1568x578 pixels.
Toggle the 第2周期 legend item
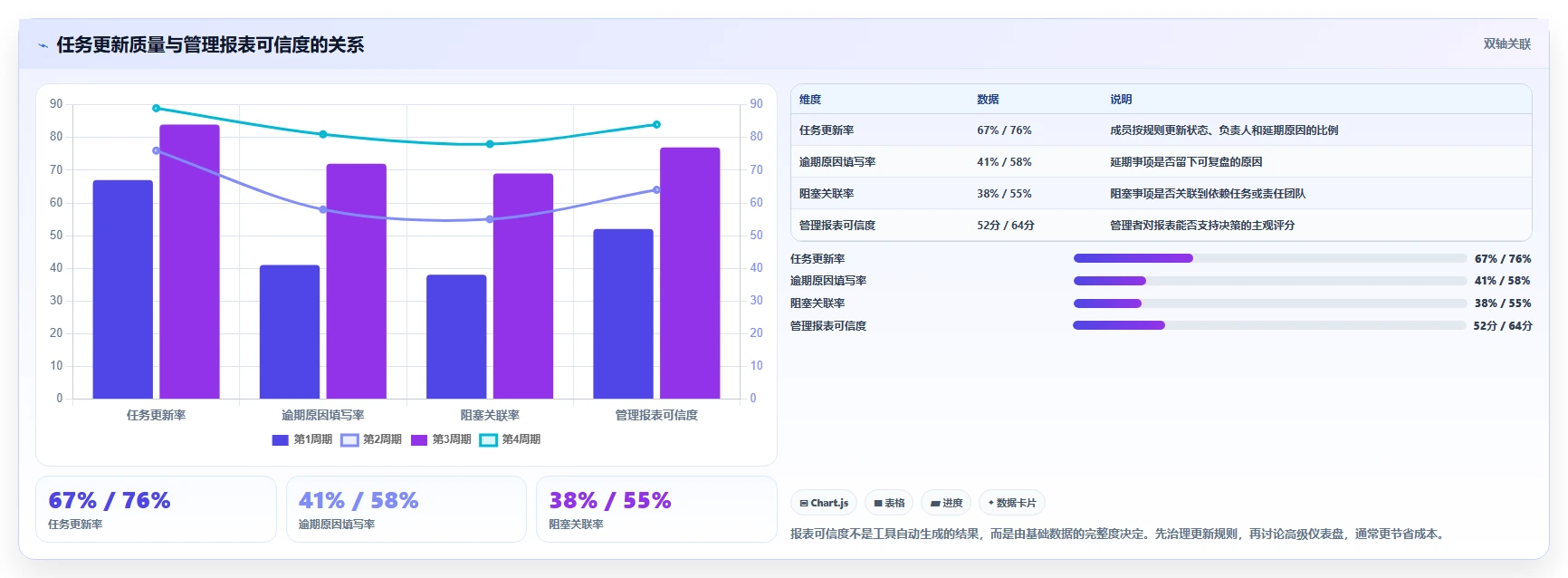coord(371,439)
